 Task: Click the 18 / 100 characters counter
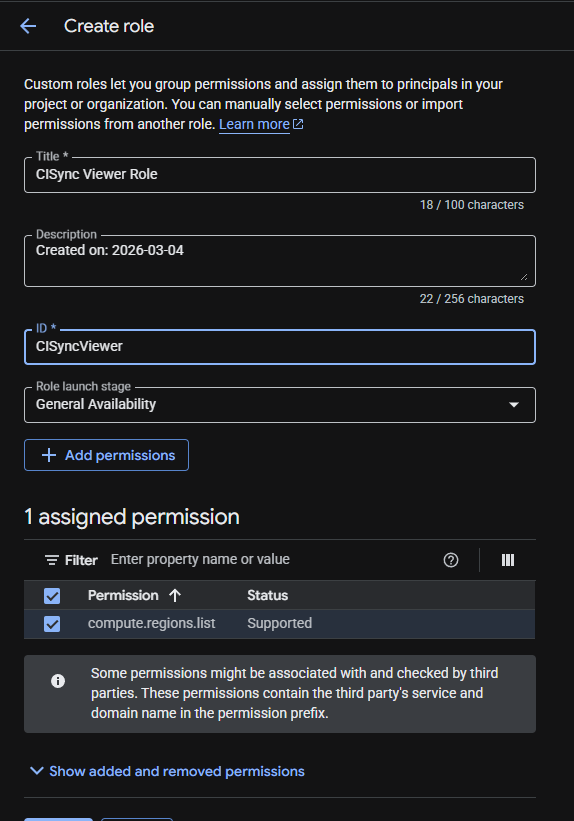[471, 205]
